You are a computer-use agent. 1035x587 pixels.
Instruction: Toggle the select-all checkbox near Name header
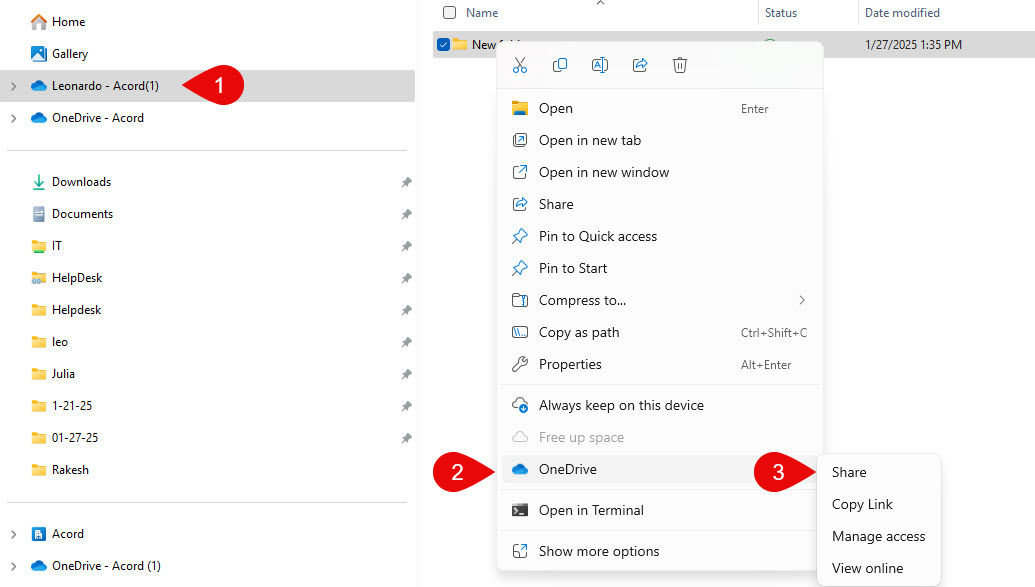pos(449,12)
